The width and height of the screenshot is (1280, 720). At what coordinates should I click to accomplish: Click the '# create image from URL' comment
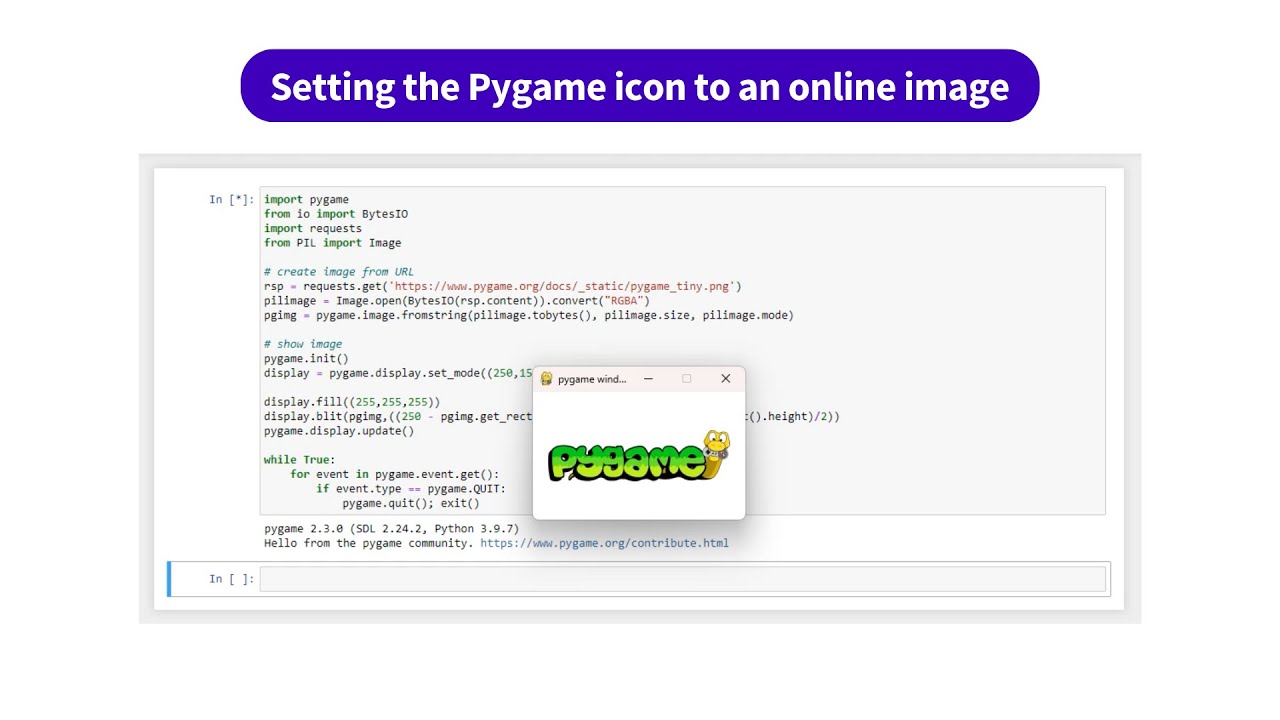coord(339,272)
